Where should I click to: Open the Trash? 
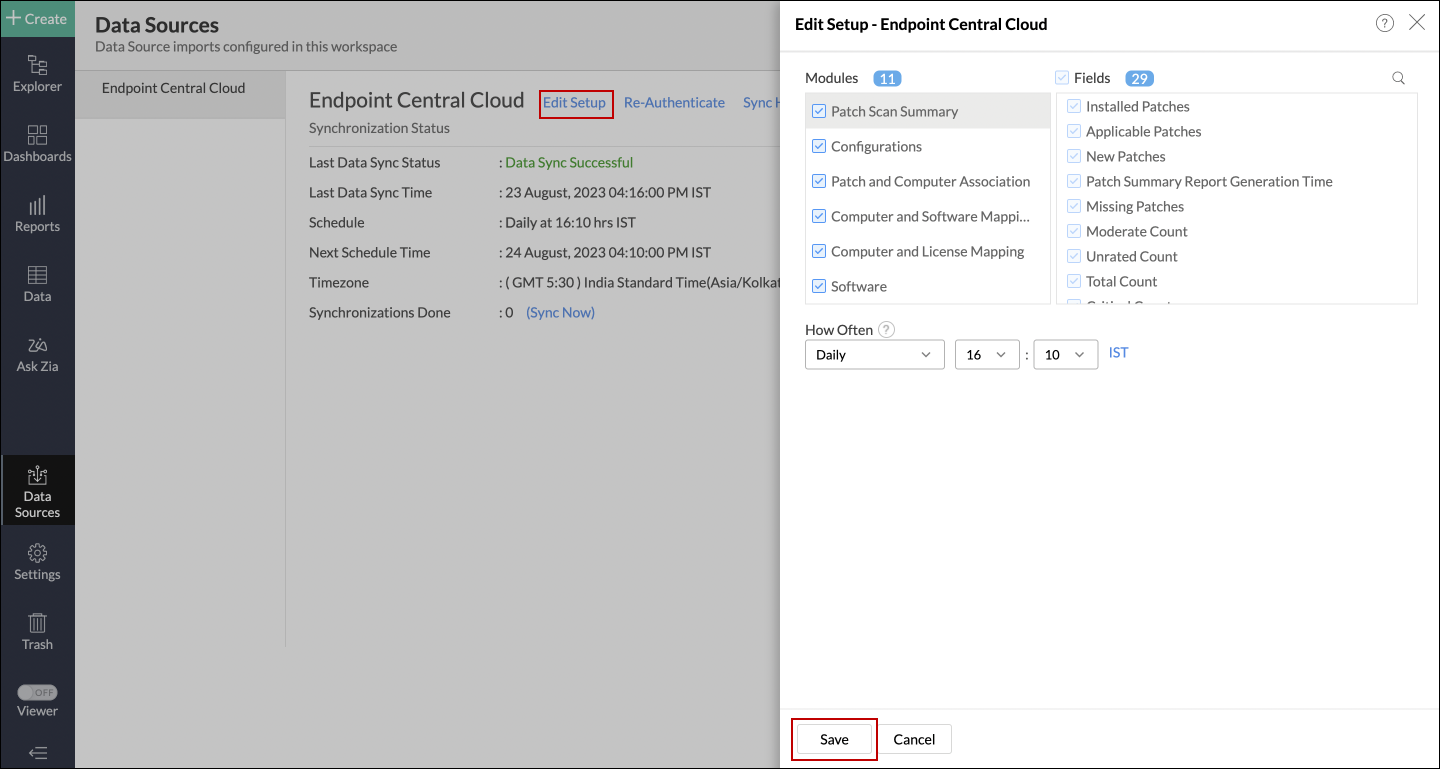38,630
